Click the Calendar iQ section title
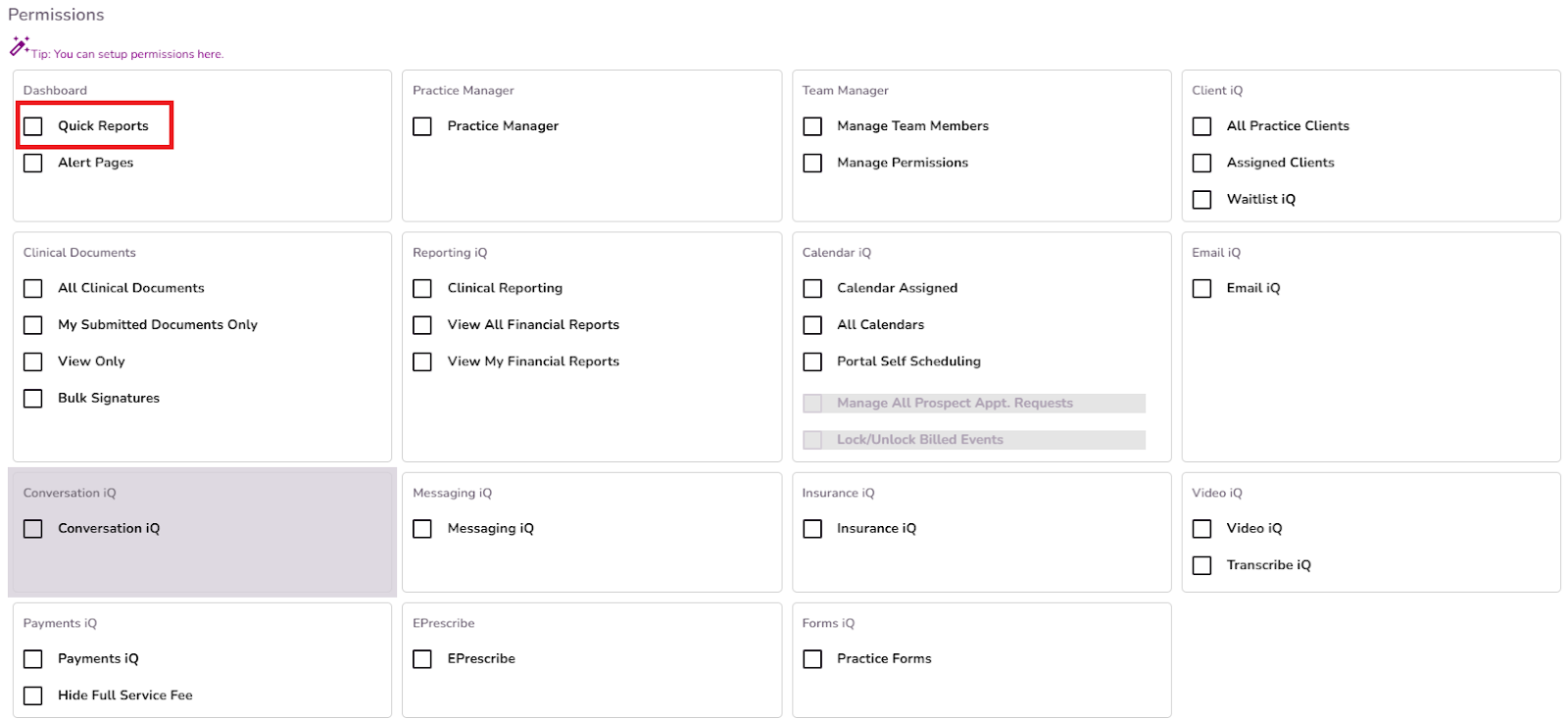This screenshot has height=719, width=1568. 836,253
